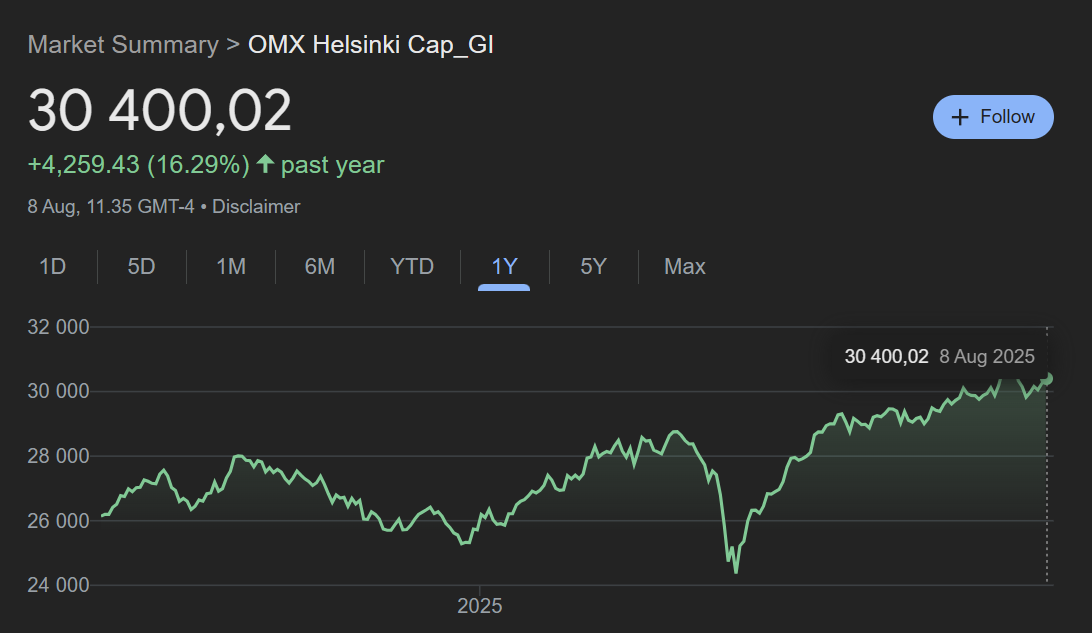Select the Max range tab
1092x633 pixels.
(685, 267)
